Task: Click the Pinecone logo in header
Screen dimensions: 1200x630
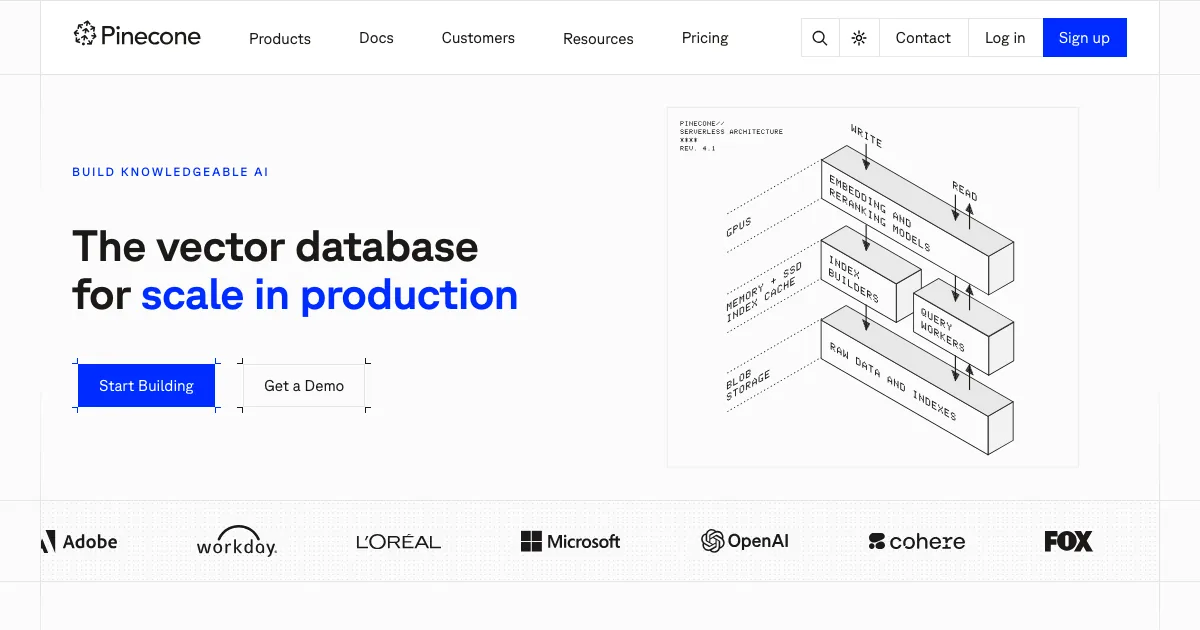Action: 137,36
